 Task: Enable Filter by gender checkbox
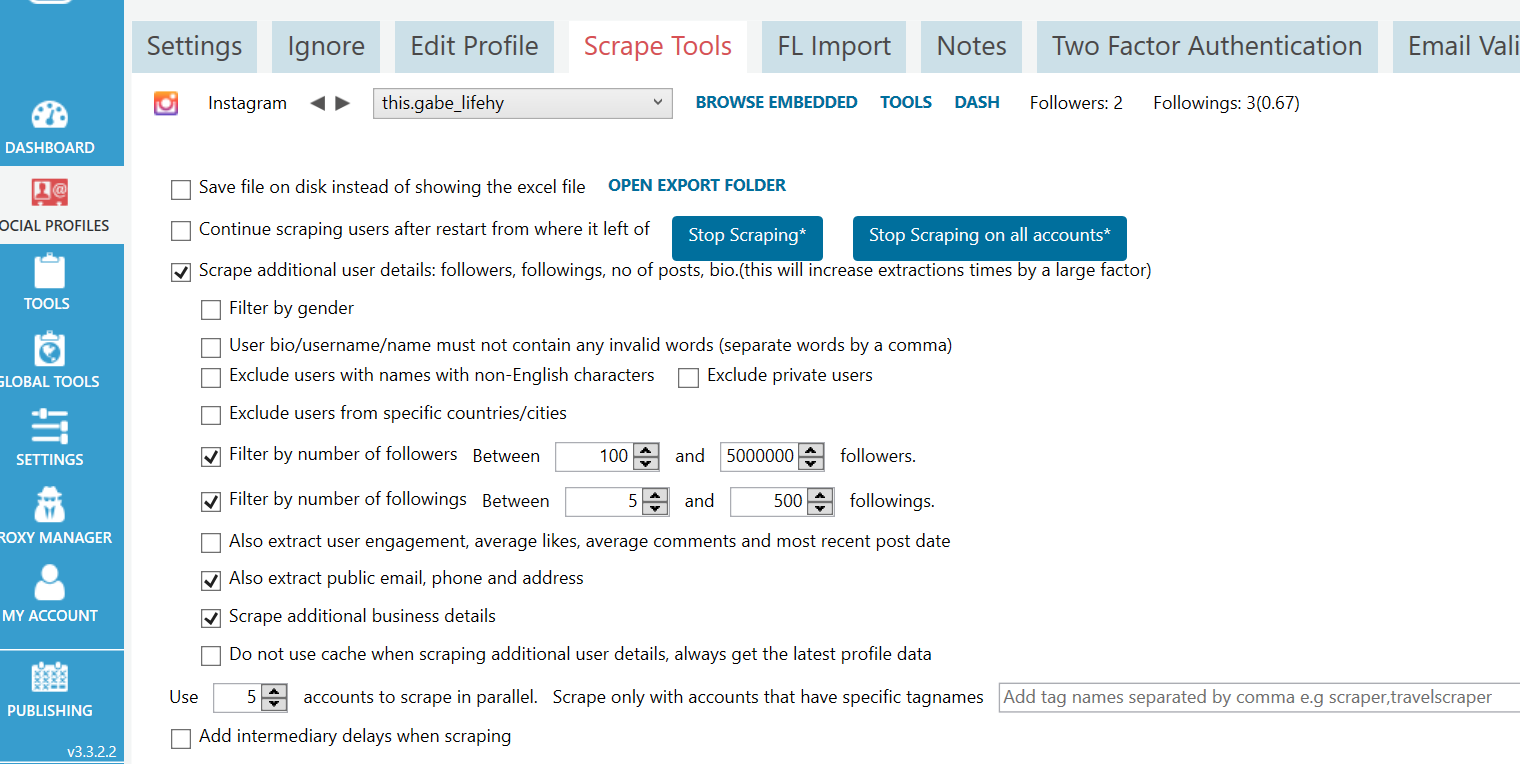click(x=211, y=310)
